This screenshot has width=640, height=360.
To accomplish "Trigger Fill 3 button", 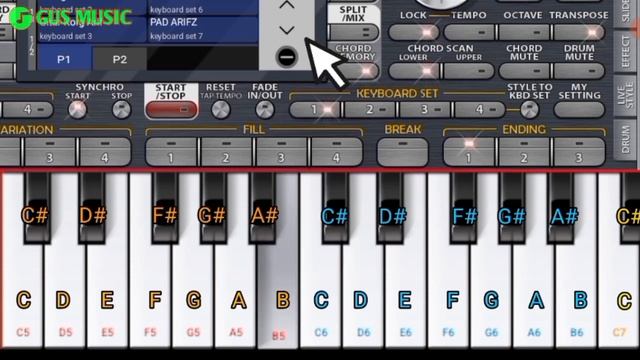I will pos(282,151).
